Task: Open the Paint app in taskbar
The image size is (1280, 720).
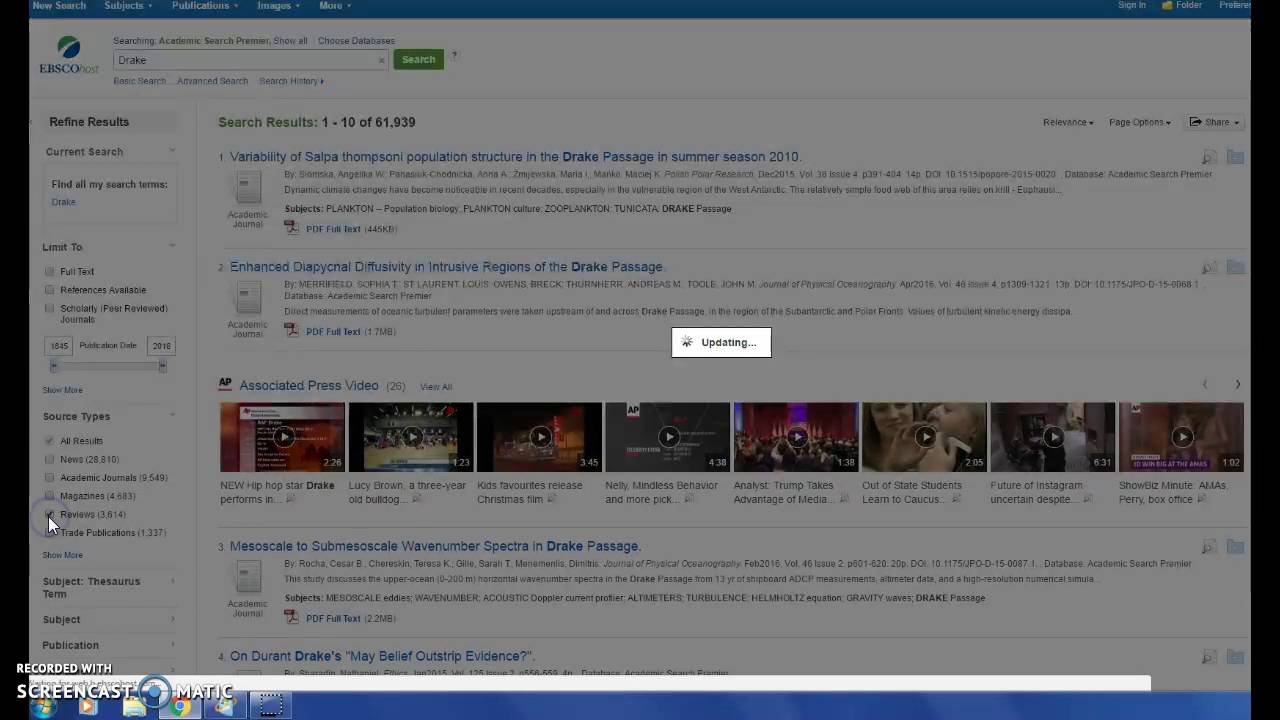Action: (x=225, y=706)
